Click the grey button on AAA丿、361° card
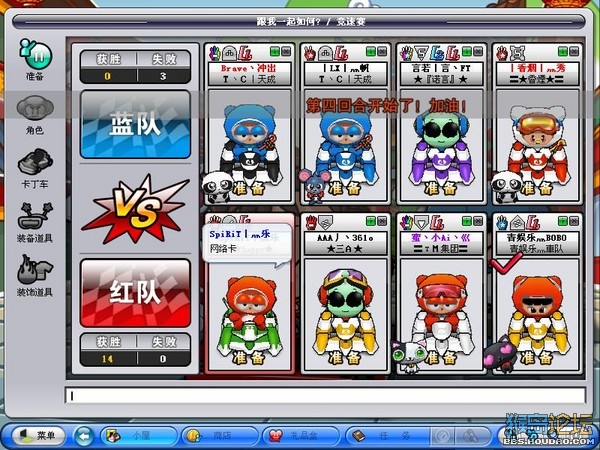Viewport: 600px width, 450px height. pos(382,221)
